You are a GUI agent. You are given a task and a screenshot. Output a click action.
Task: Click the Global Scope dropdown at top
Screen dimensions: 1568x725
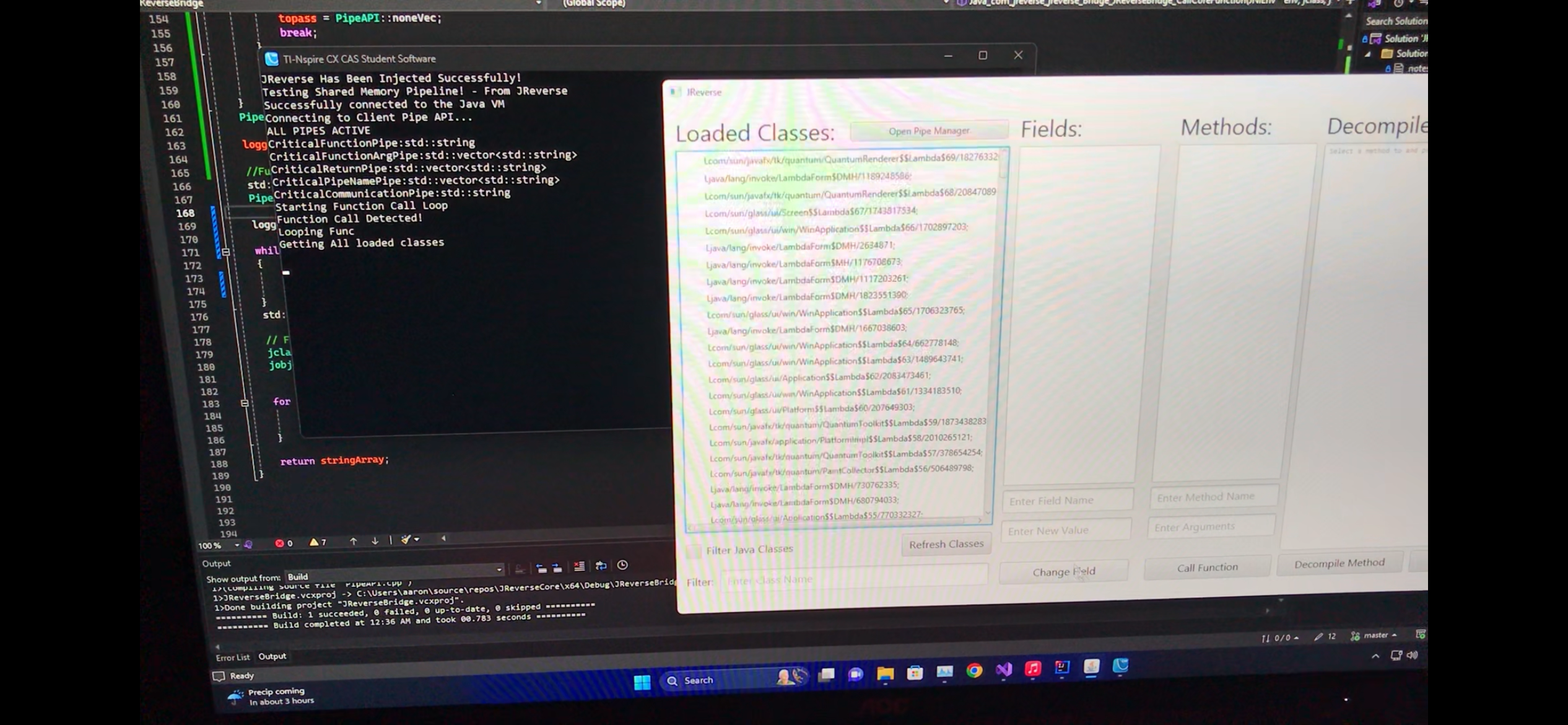594,4
